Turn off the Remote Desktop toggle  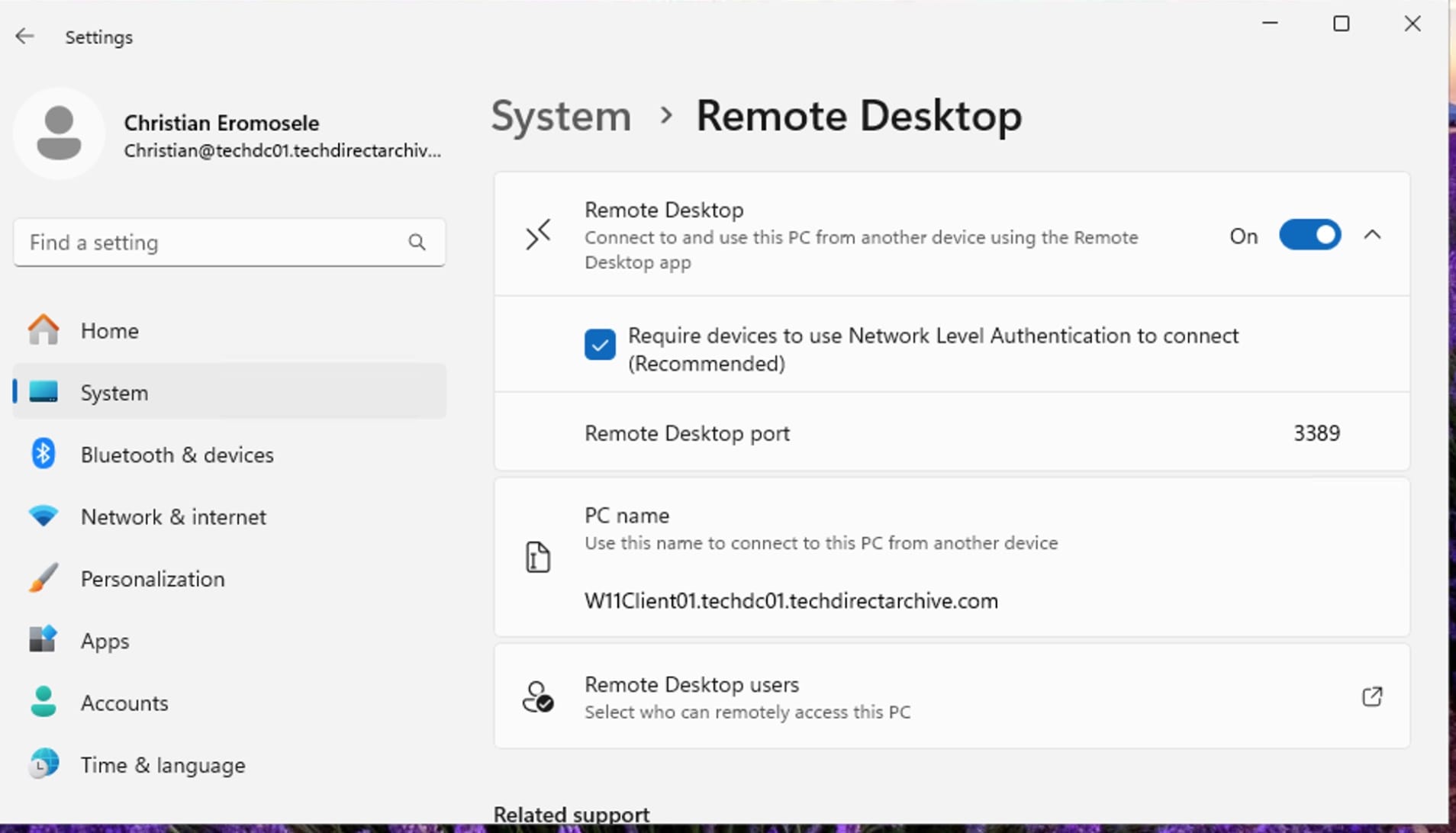point(1309,235)
